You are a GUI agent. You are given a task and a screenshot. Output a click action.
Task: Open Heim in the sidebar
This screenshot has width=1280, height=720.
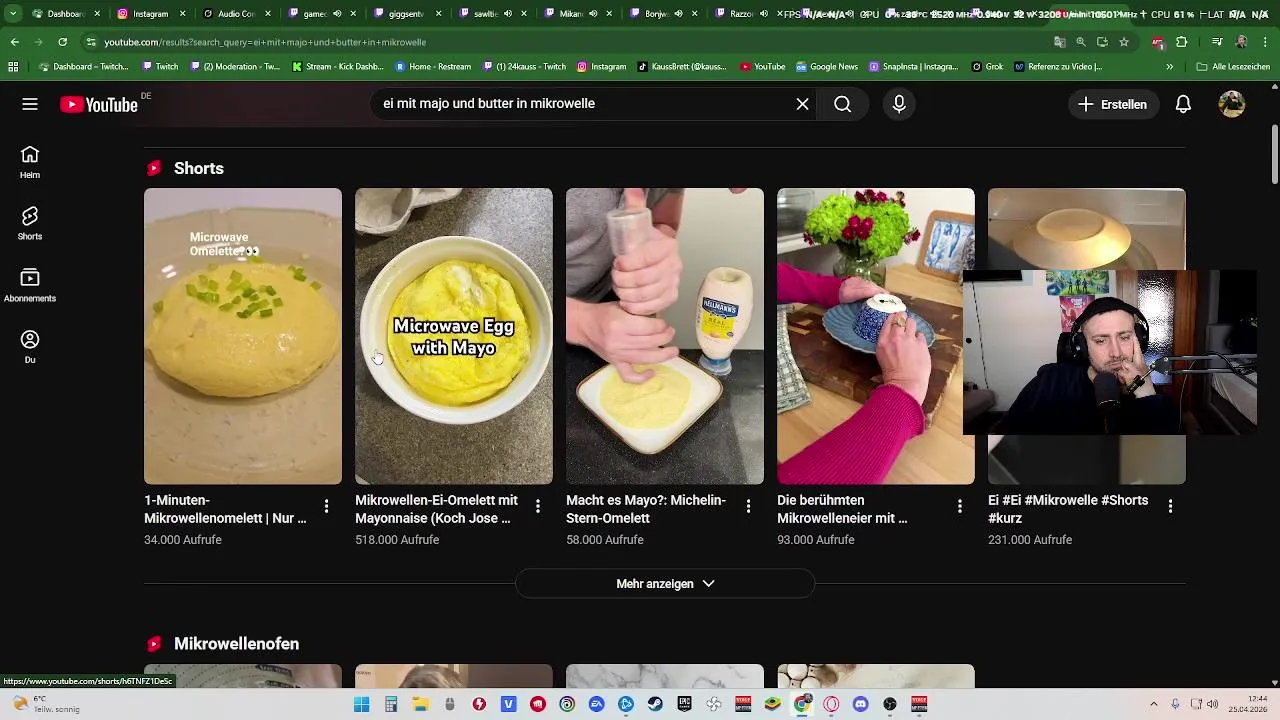30,162
